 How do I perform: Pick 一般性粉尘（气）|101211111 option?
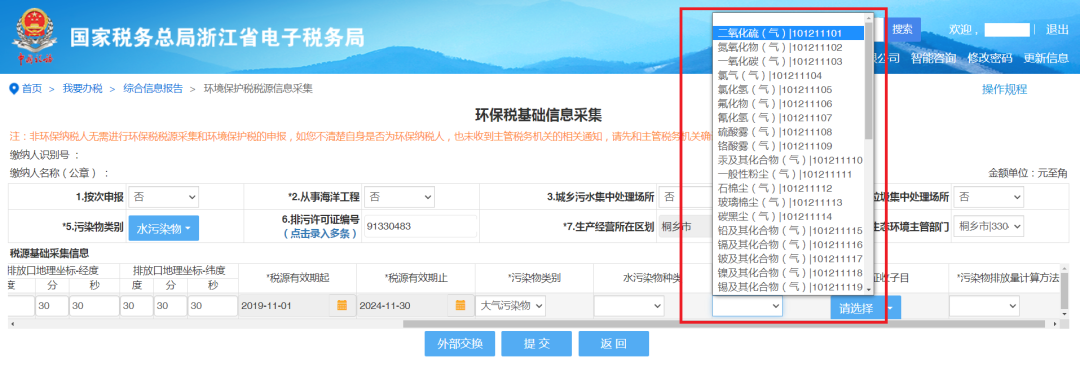tap(788, 174)
